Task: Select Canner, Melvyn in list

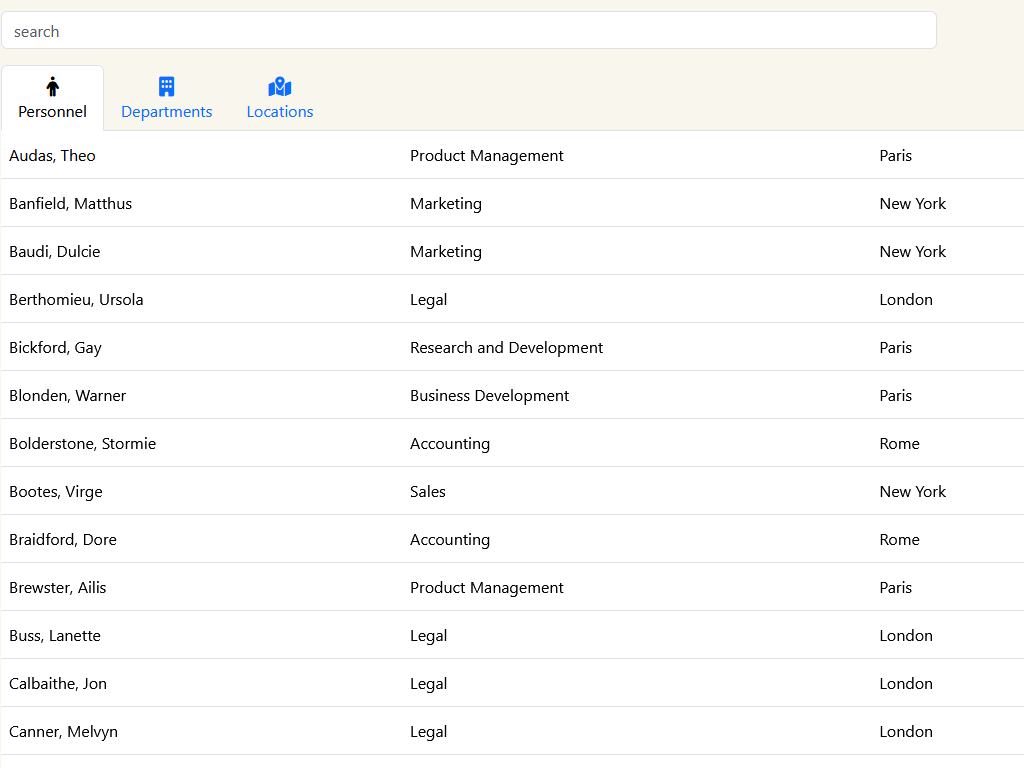Action: [x=64, y=732]
